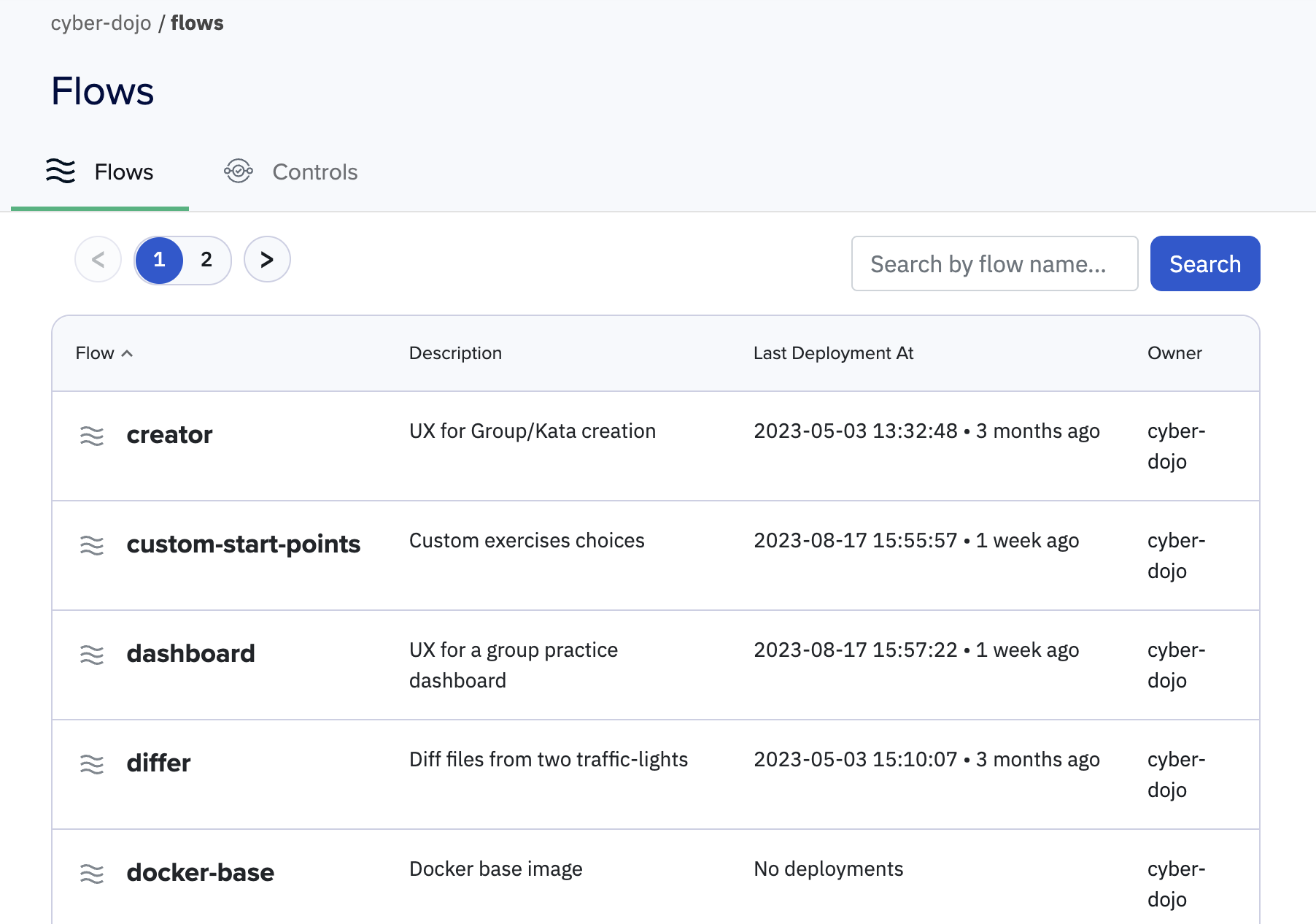This screenshot has width=1316, height=924.
Task: Click 'UX for Group/Kata creation' description
Action: (533, 431)
